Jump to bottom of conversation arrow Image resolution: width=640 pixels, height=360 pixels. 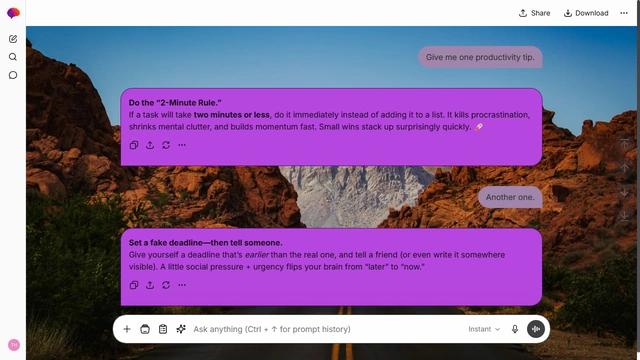[x=624, y=215]
